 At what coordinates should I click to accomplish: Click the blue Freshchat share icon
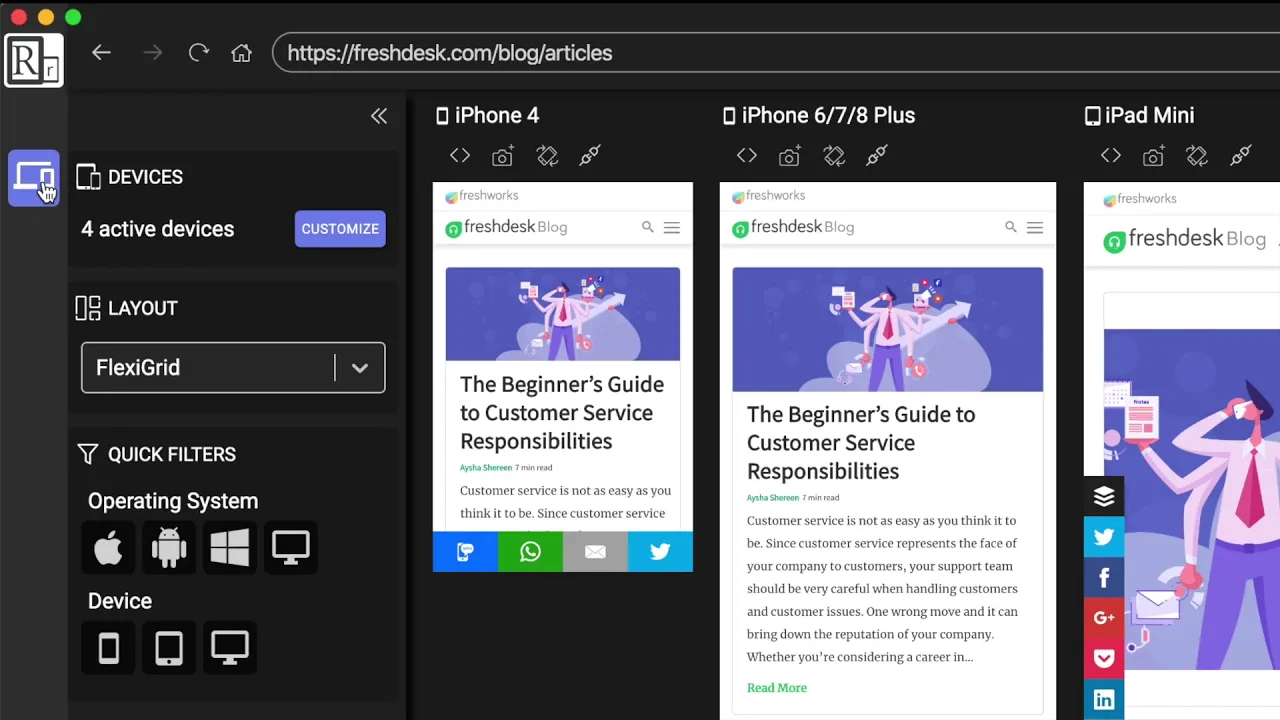coord(465,552)
